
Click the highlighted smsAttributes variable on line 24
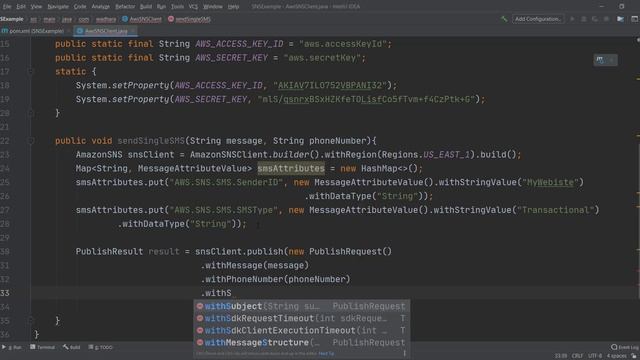(x=291, y=169)
